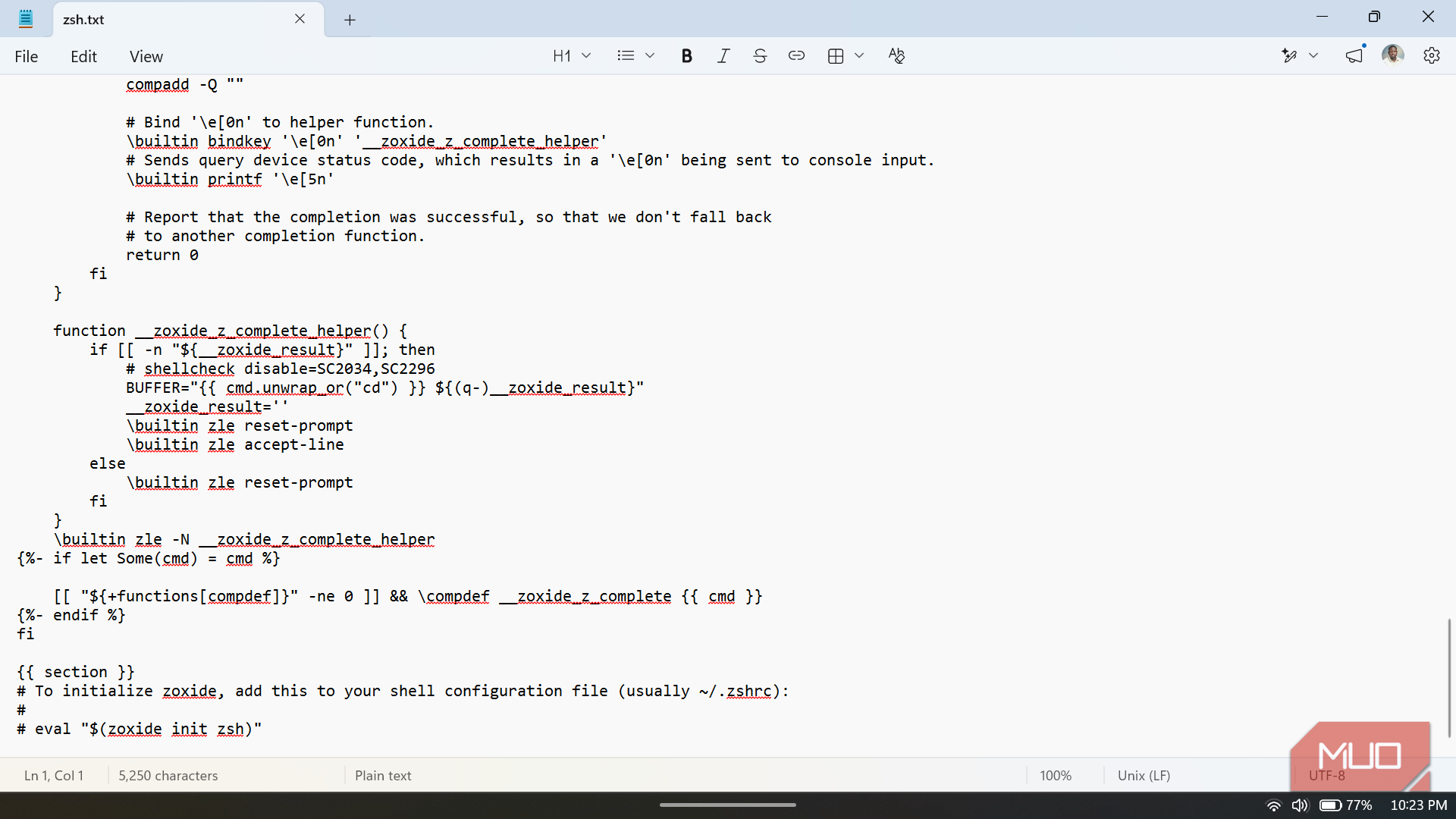
Task: Open the Copilot rewrite tool
Action: click(x=1289, y=55)
